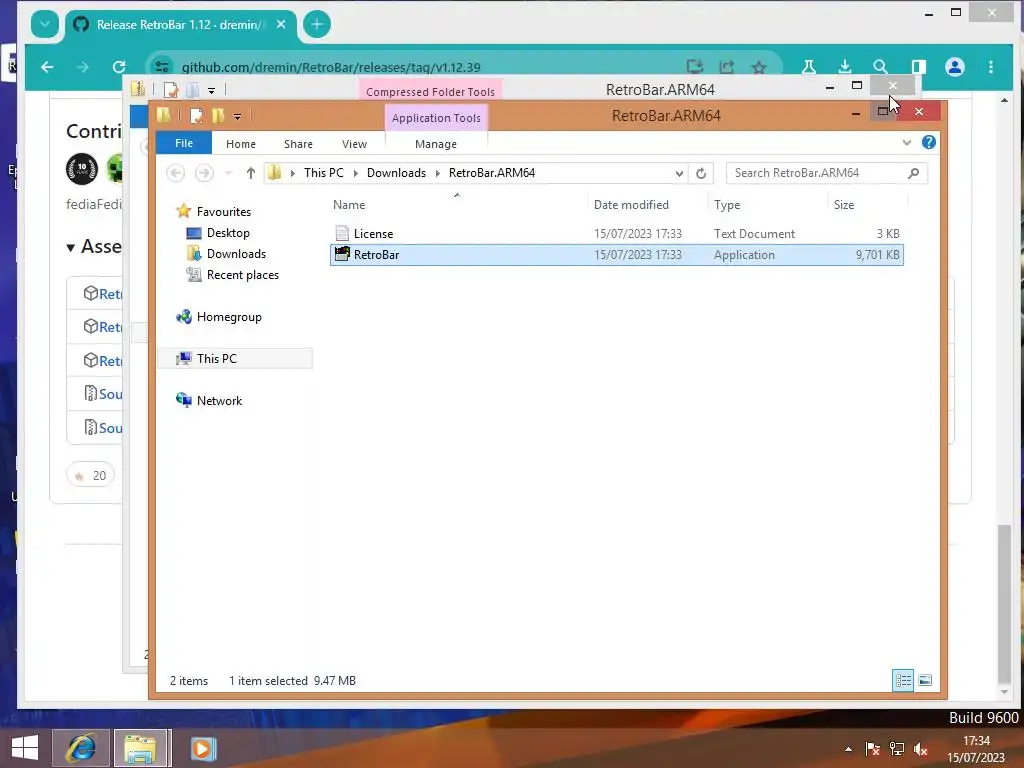Open recent locations dropdown arrow

pyautogui.click(x=228, y=173)
